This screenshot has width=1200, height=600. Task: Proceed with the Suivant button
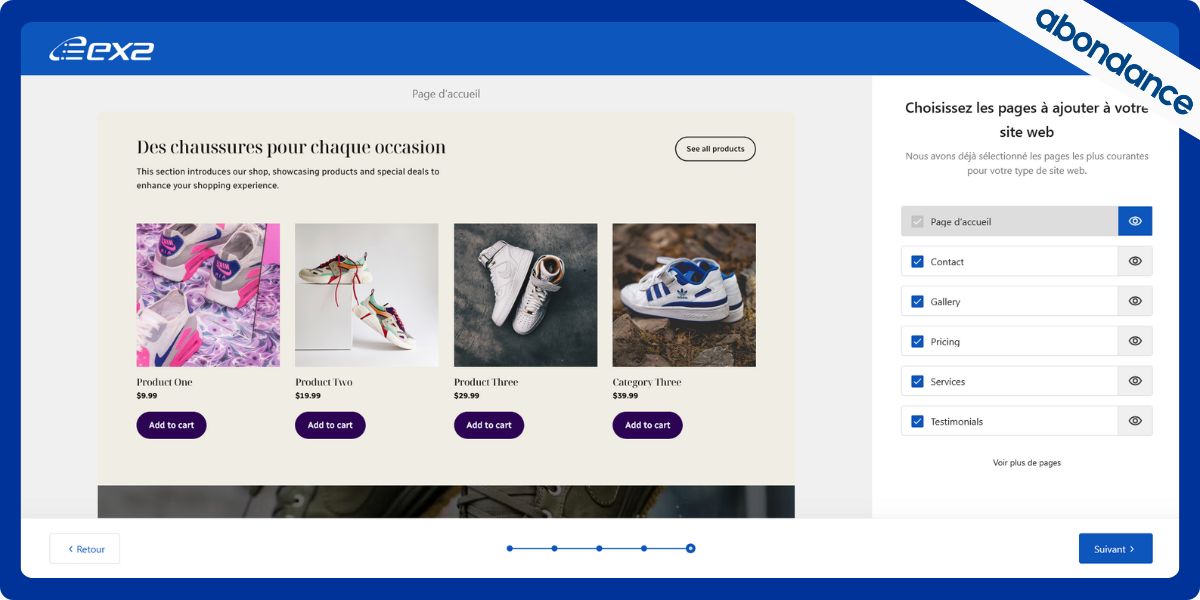tap(1115, 549)
